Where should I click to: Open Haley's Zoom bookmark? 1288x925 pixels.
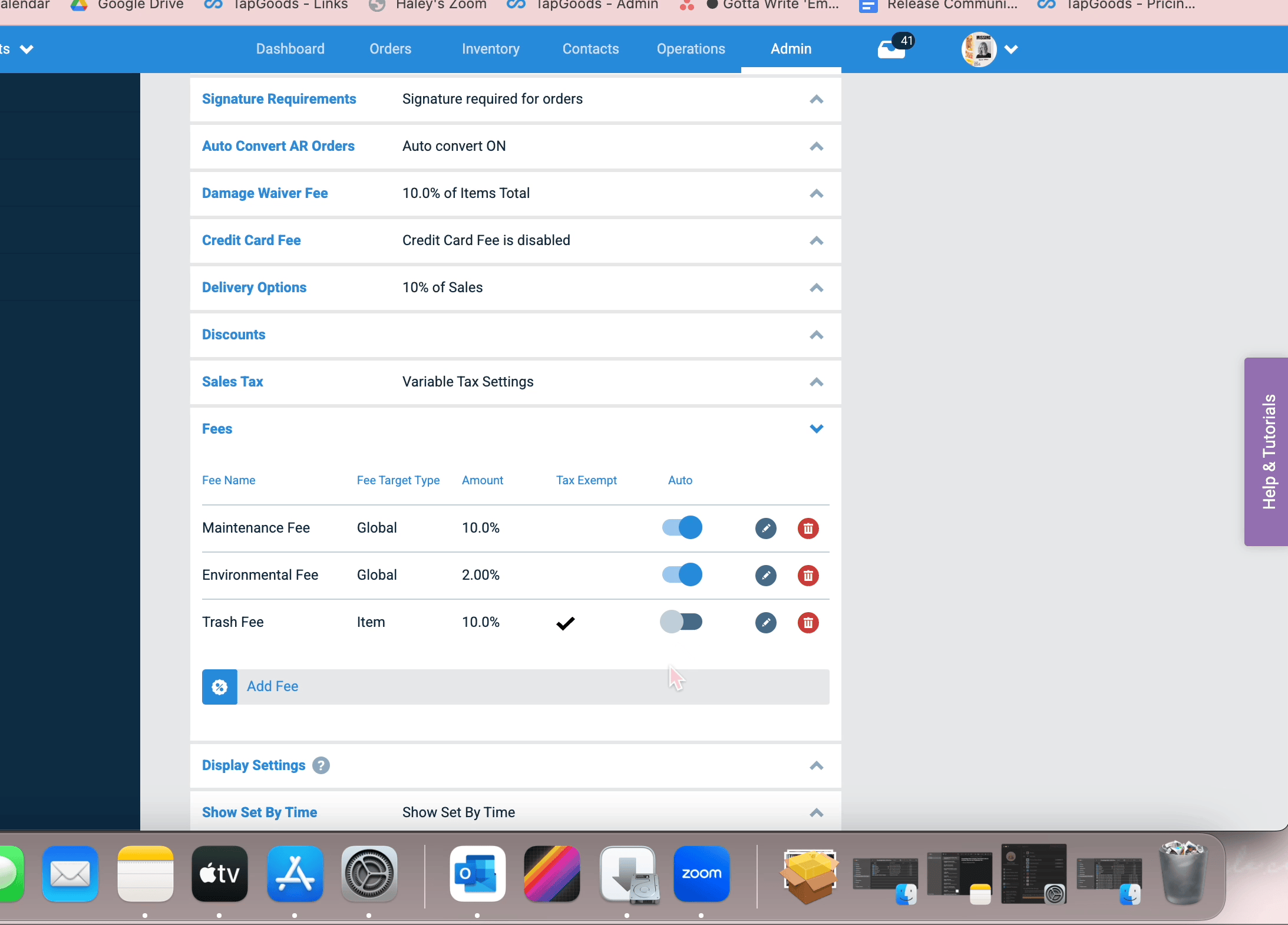428,5
